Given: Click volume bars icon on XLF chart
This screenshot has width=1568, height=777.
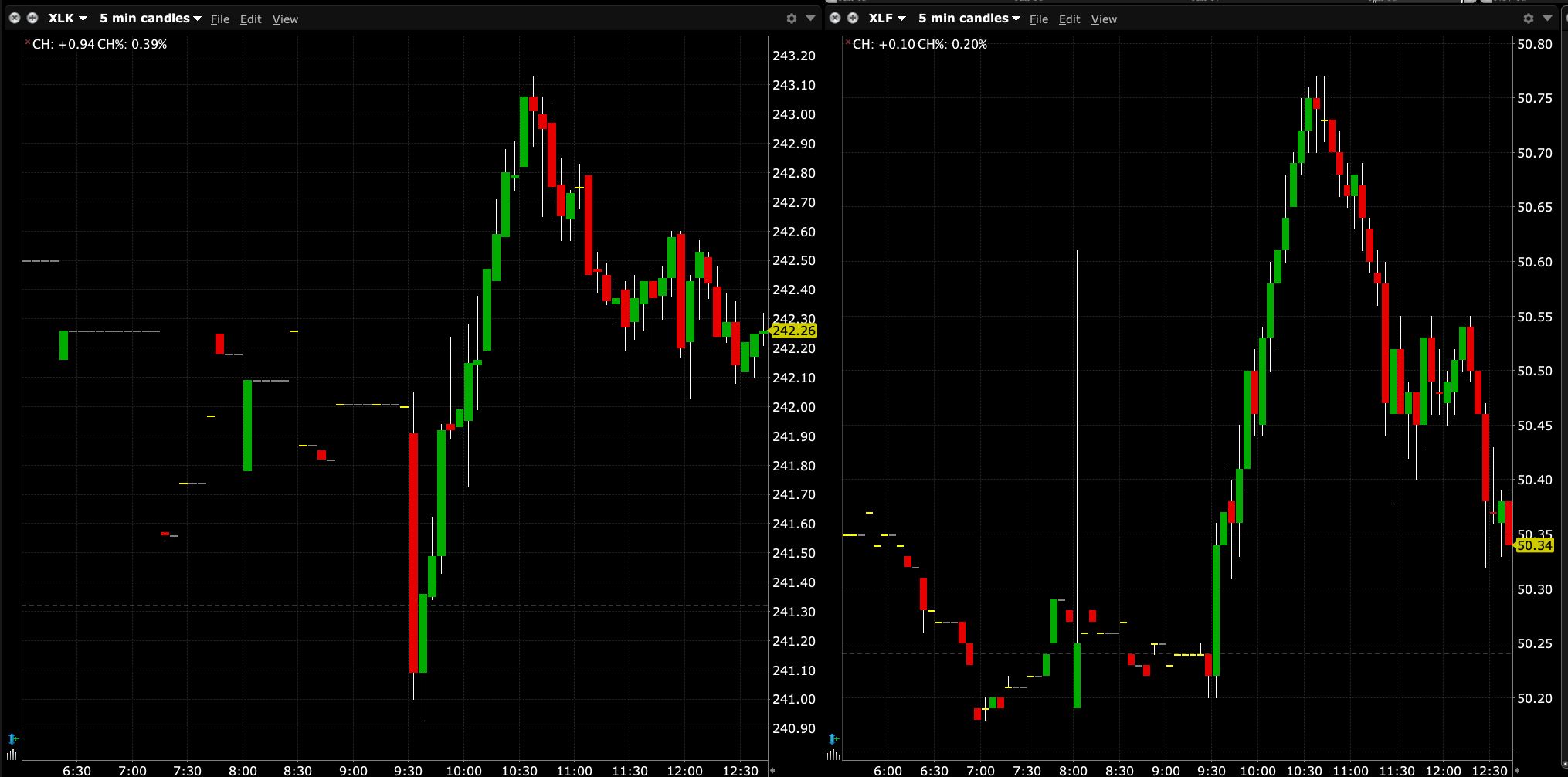Looking at the screenshot, I should coord(833,754).
